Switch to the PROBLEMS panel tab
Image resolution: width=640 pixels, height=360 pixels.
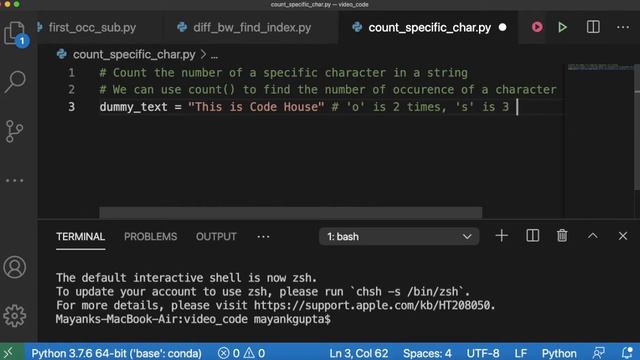click(x=151, y=237)
